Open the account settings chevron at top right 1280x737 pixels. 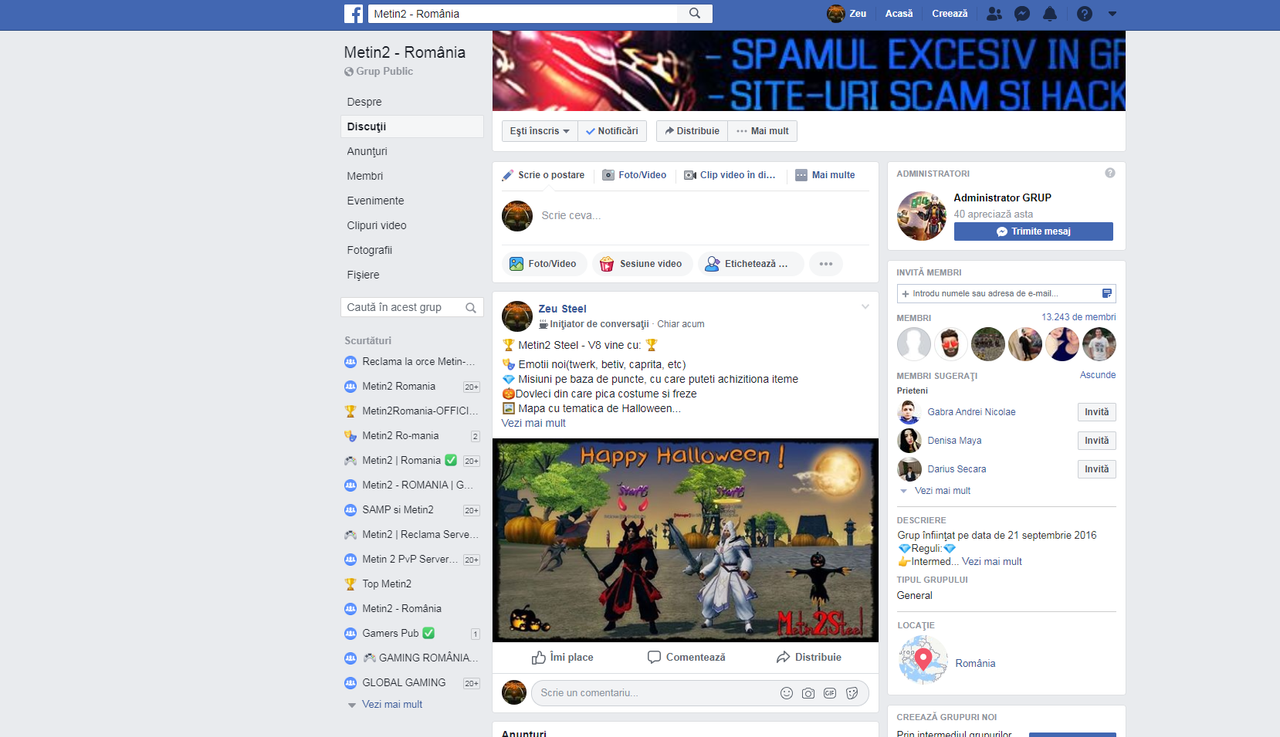click(x=1111, y=13)
